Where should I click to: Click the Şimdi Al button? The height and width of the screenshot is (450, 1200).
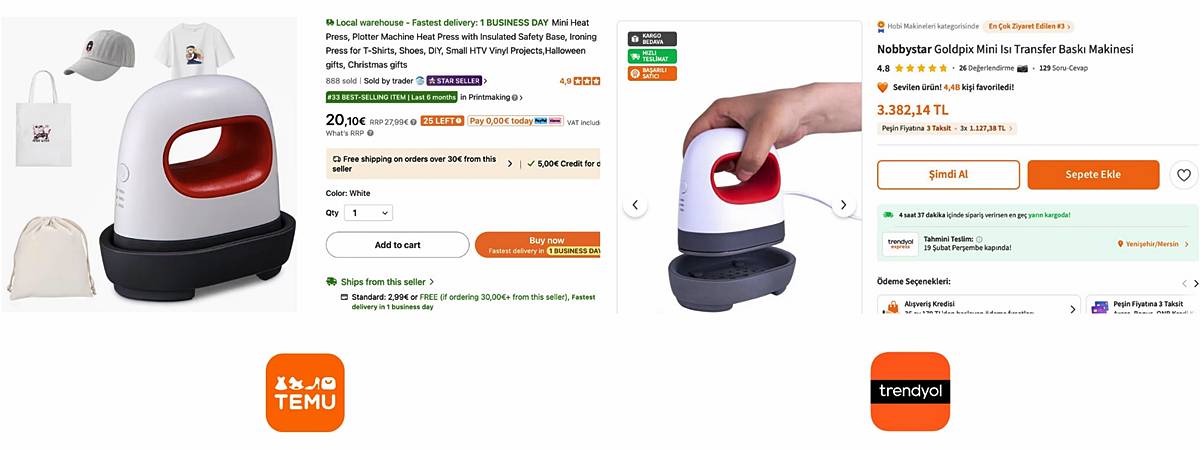(948, 175)
